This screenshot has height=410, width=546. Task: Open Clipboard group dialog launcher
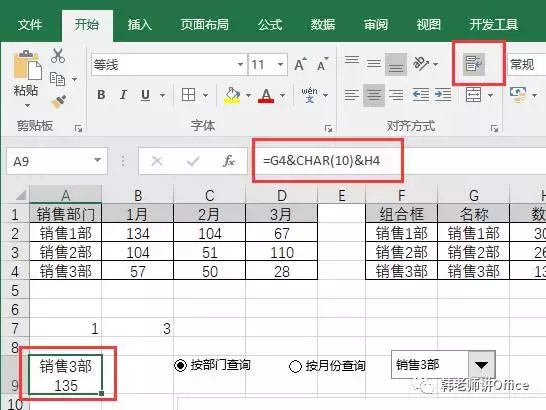click(78, 129)
